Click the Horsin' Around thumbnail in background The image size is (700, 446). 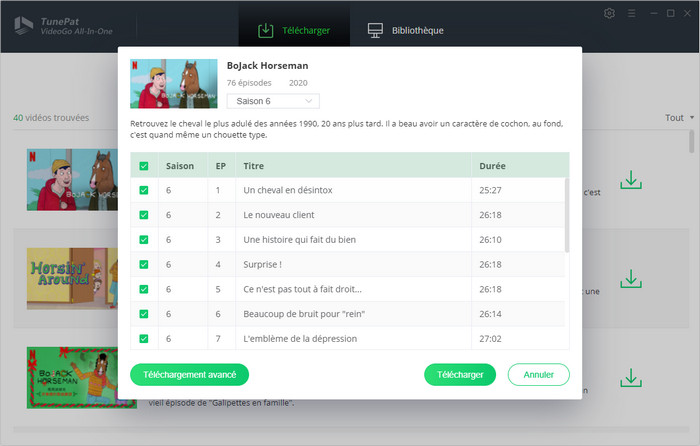click(x=72, y=279)
